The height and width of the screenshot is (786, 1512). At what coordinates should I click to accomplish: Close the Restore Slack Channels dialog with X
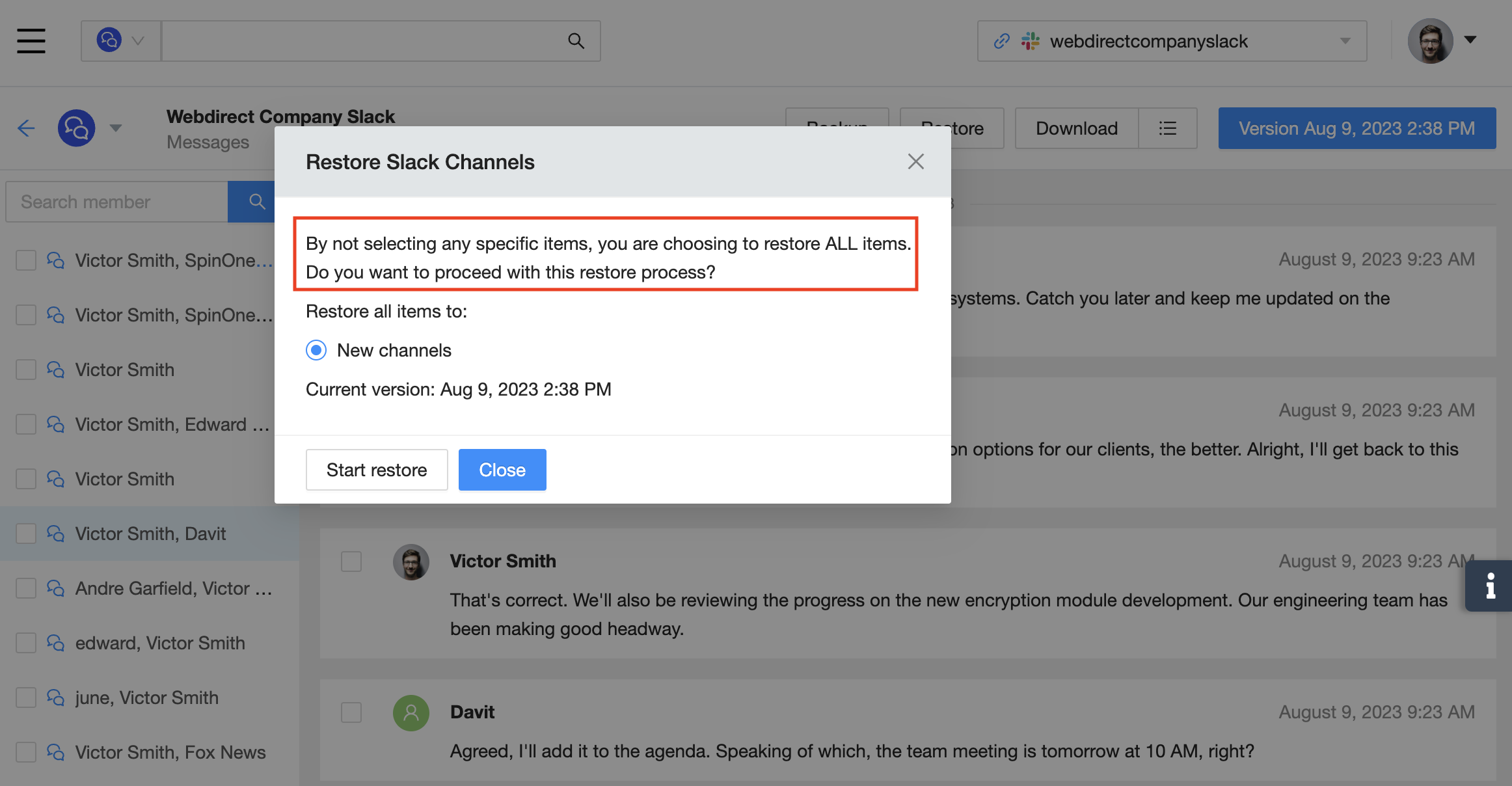click(x=915, y=161)
